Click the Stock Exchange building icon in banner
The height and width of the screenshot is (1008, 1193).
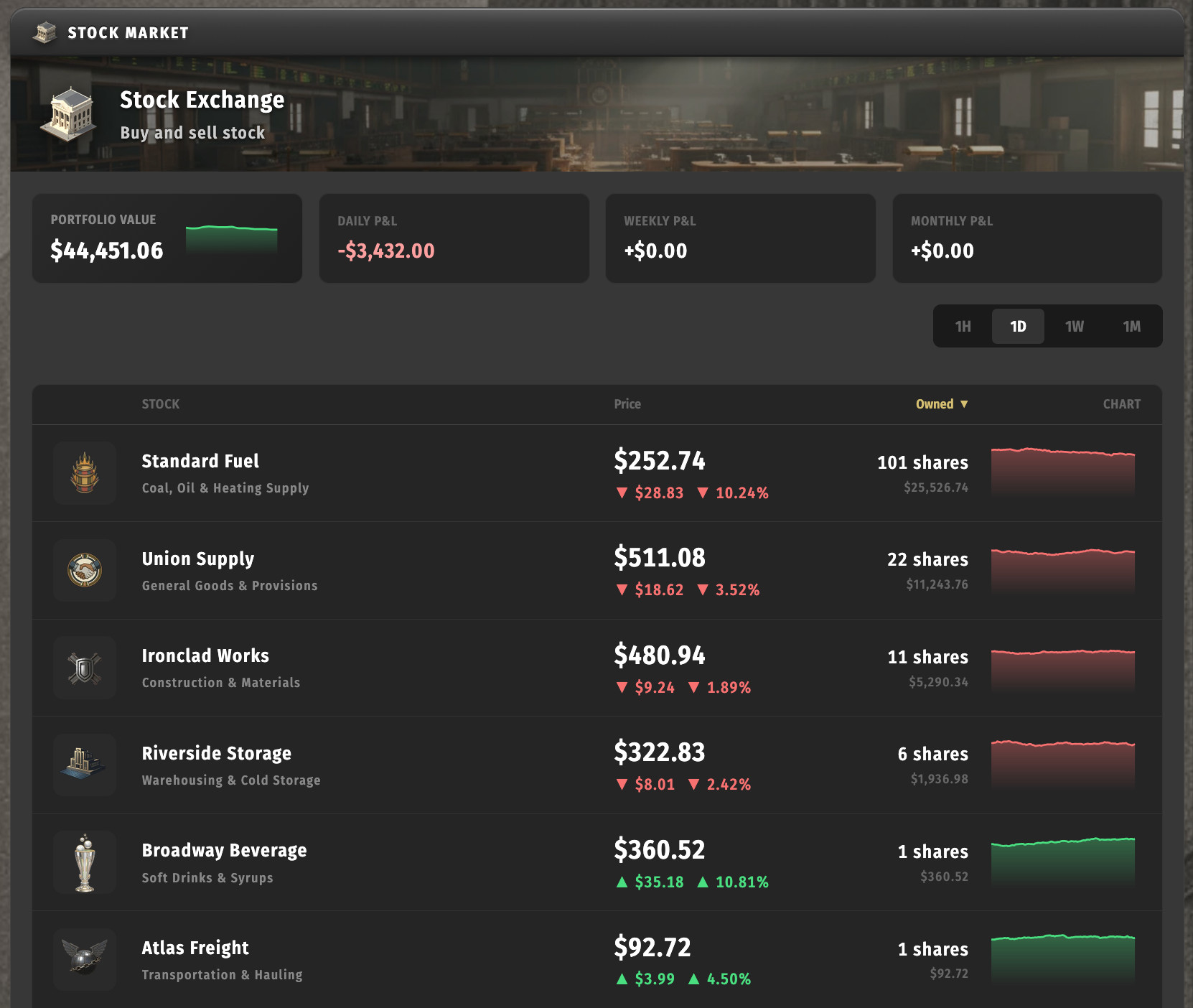click(69, 114)
